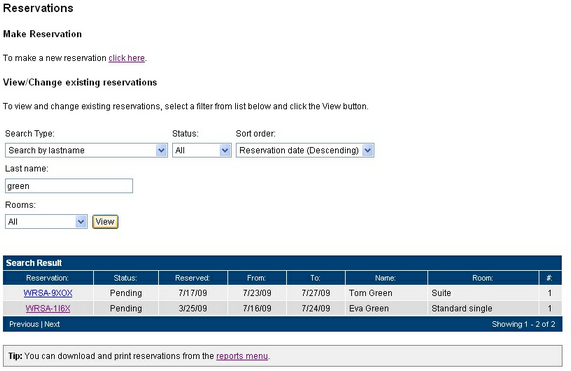Open the Sort order dropdown

(305, 150)
